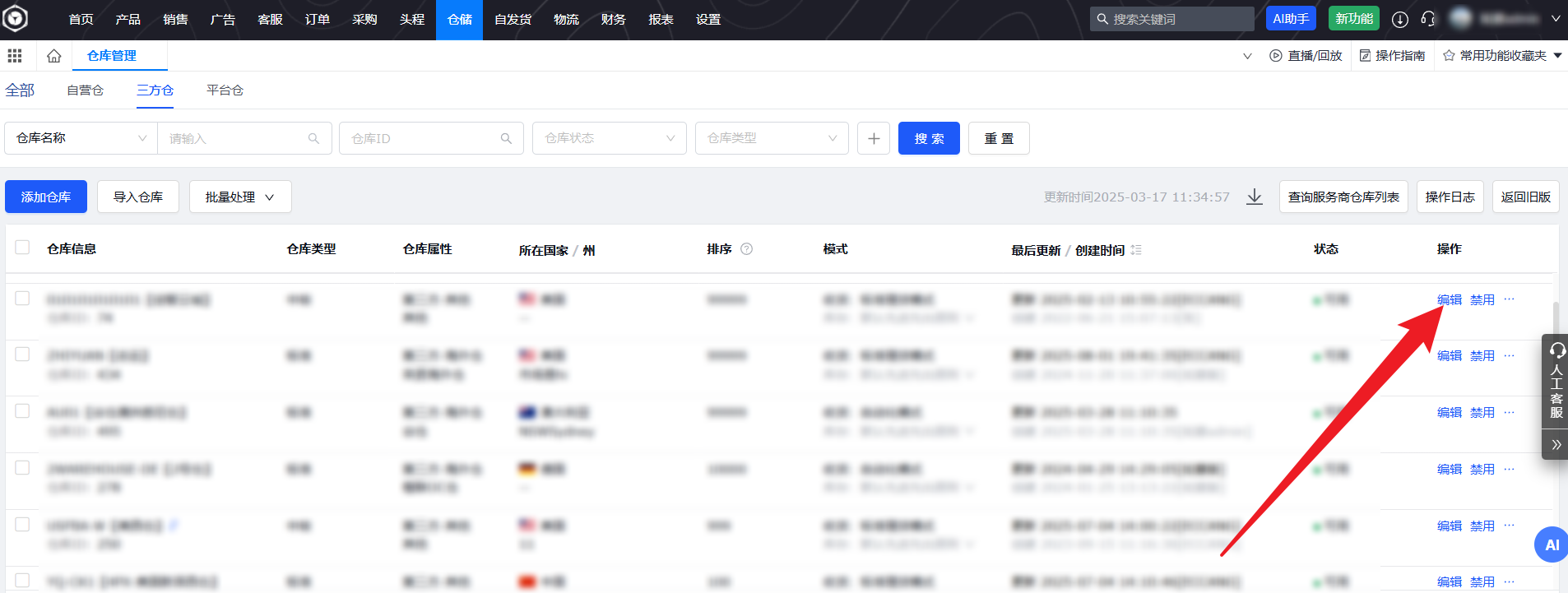Viewport: 1568px width, 593px height.
Task: Open the 仓储 top menu
Action: (459, 20)
